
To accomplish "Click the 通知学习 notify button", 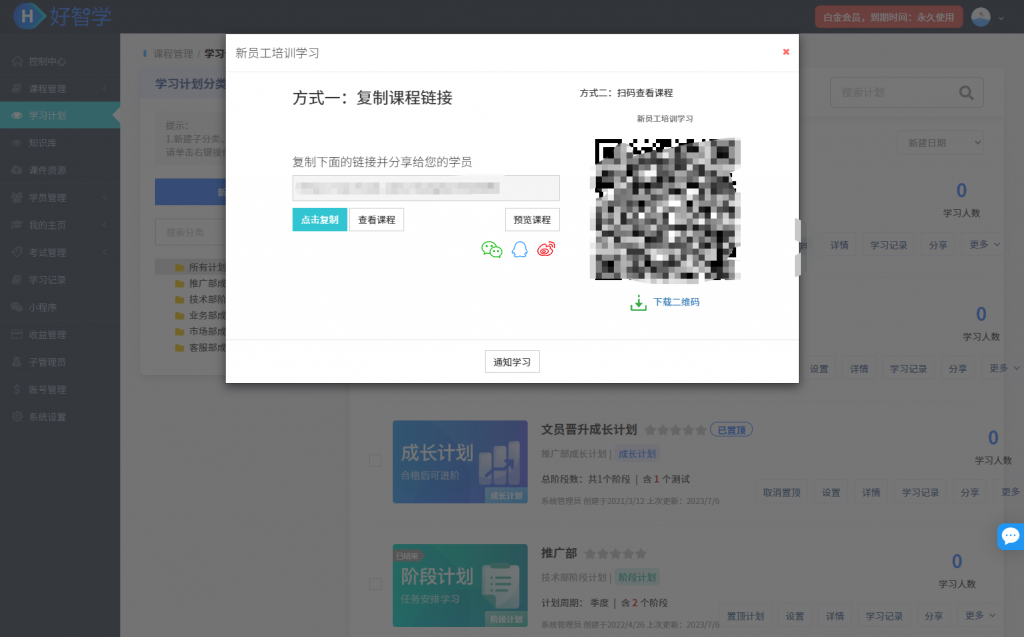I will (x=512, y=362).
